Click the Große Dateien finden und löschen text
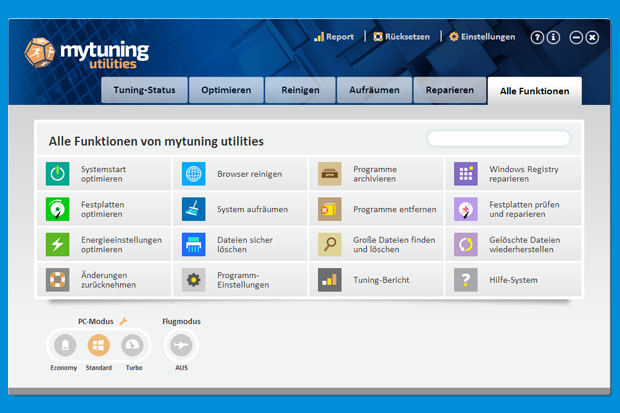 click(x=394, y=244)
